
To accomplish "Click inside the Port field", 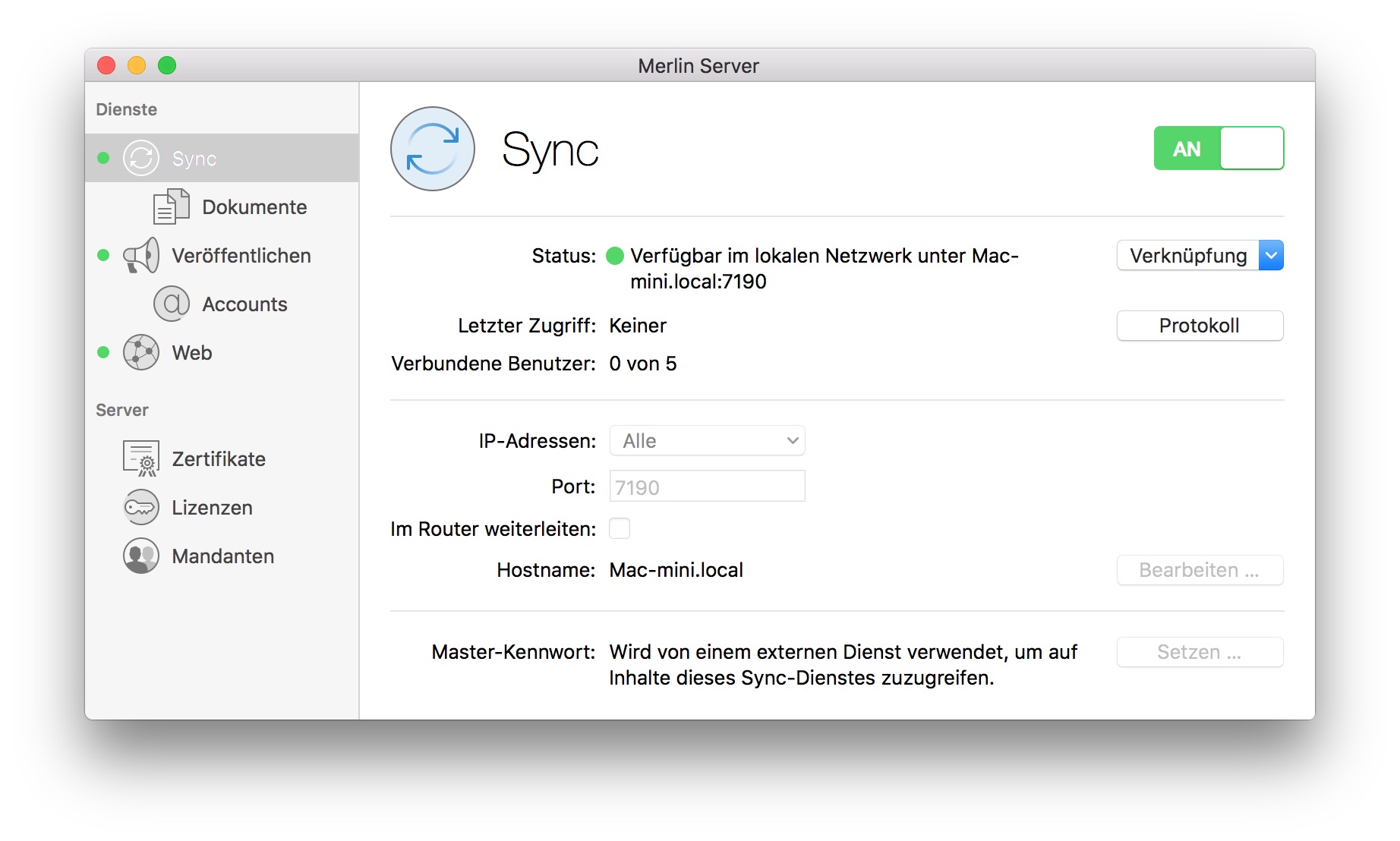I will click(706, 487).
